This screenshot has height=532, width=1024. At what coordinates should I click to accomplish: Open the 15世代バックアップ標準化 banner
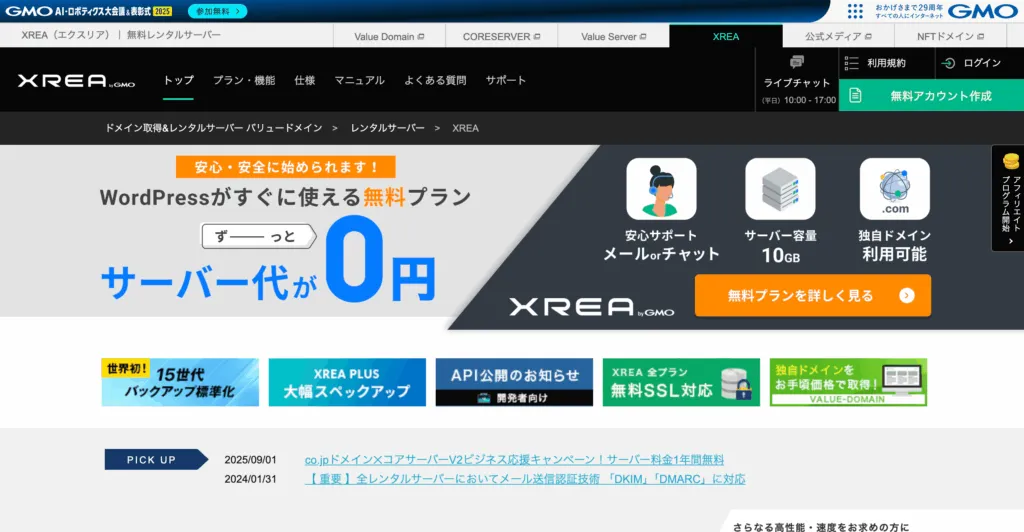click(x=180, y=382)
